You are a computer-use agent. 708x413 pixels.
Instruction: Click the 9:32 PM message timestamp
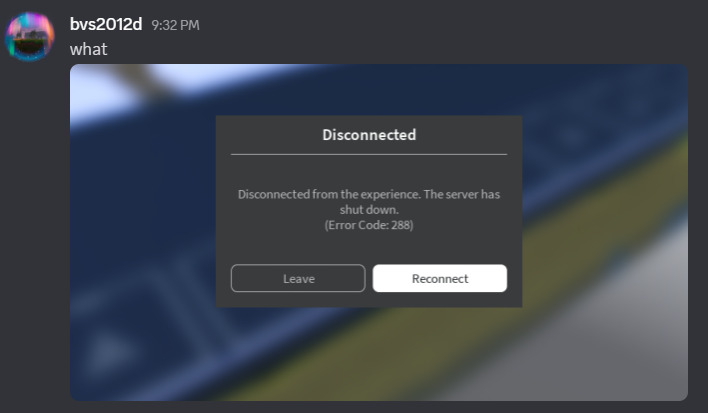coord(175,25)
